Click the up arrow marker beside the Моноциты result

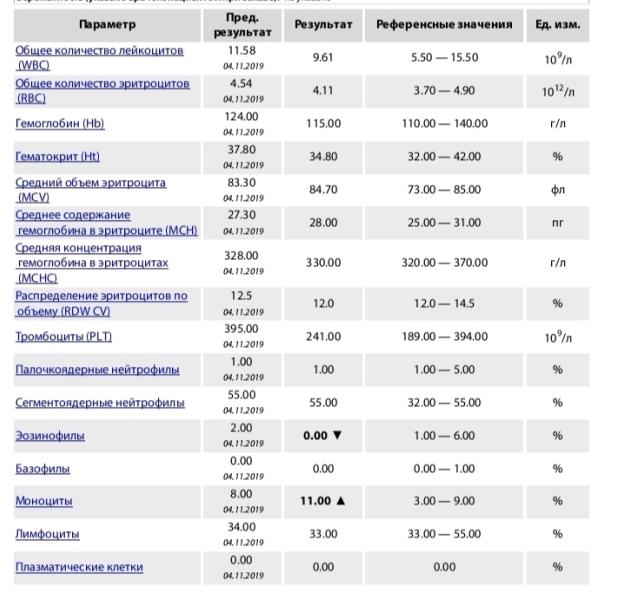[340, 501]
